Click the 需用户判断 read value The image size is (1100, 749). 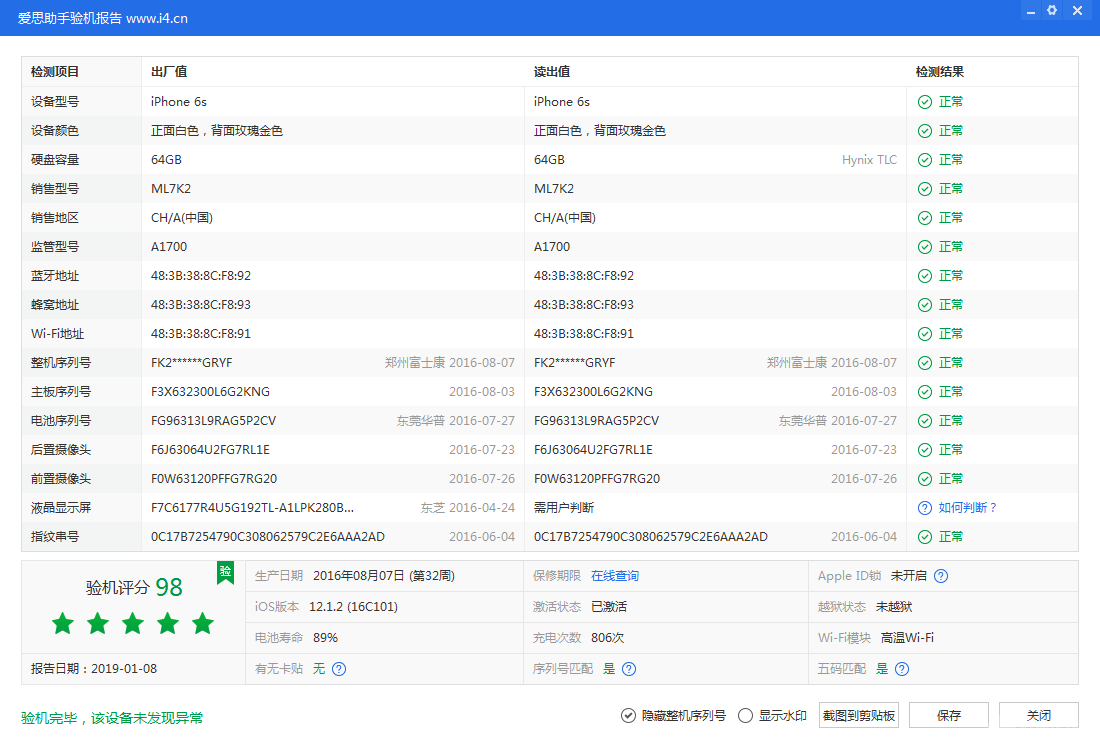[564, 508]
